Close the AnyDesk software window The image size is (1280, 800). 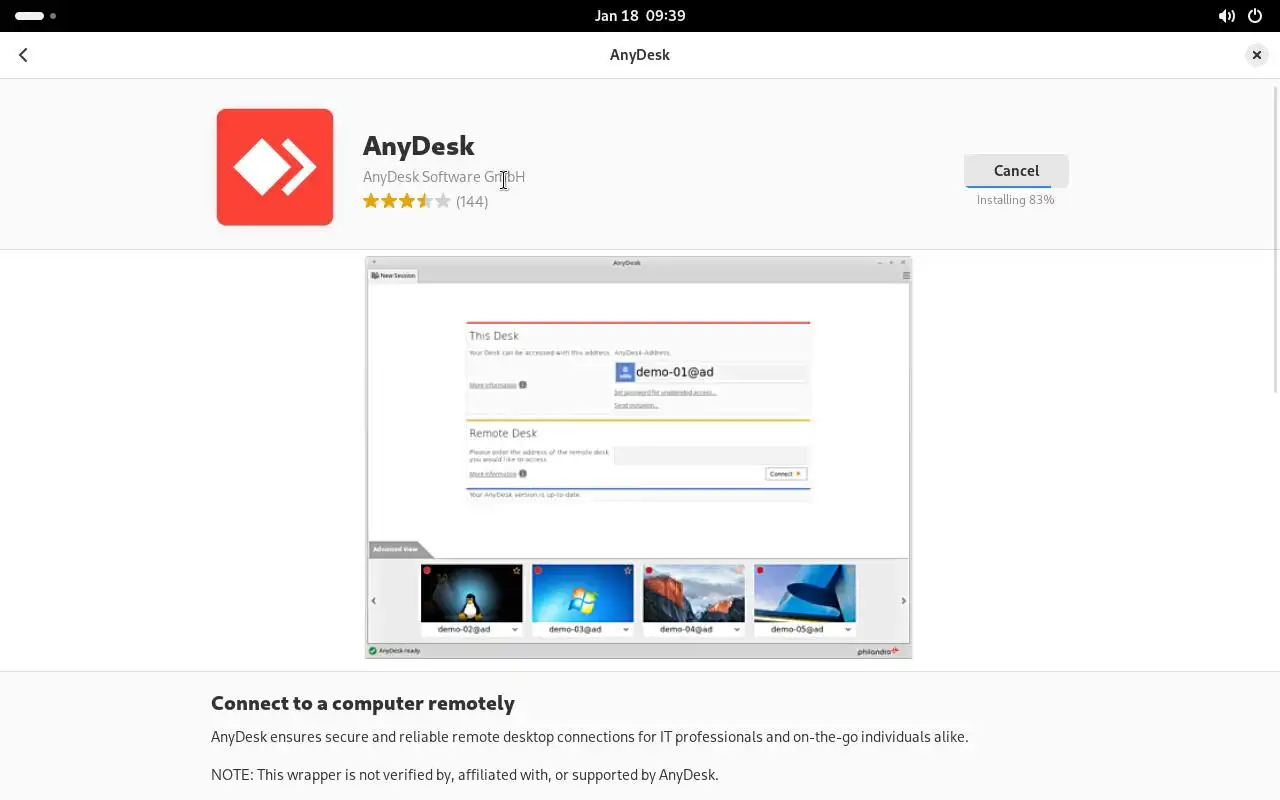click(1257, 55)
